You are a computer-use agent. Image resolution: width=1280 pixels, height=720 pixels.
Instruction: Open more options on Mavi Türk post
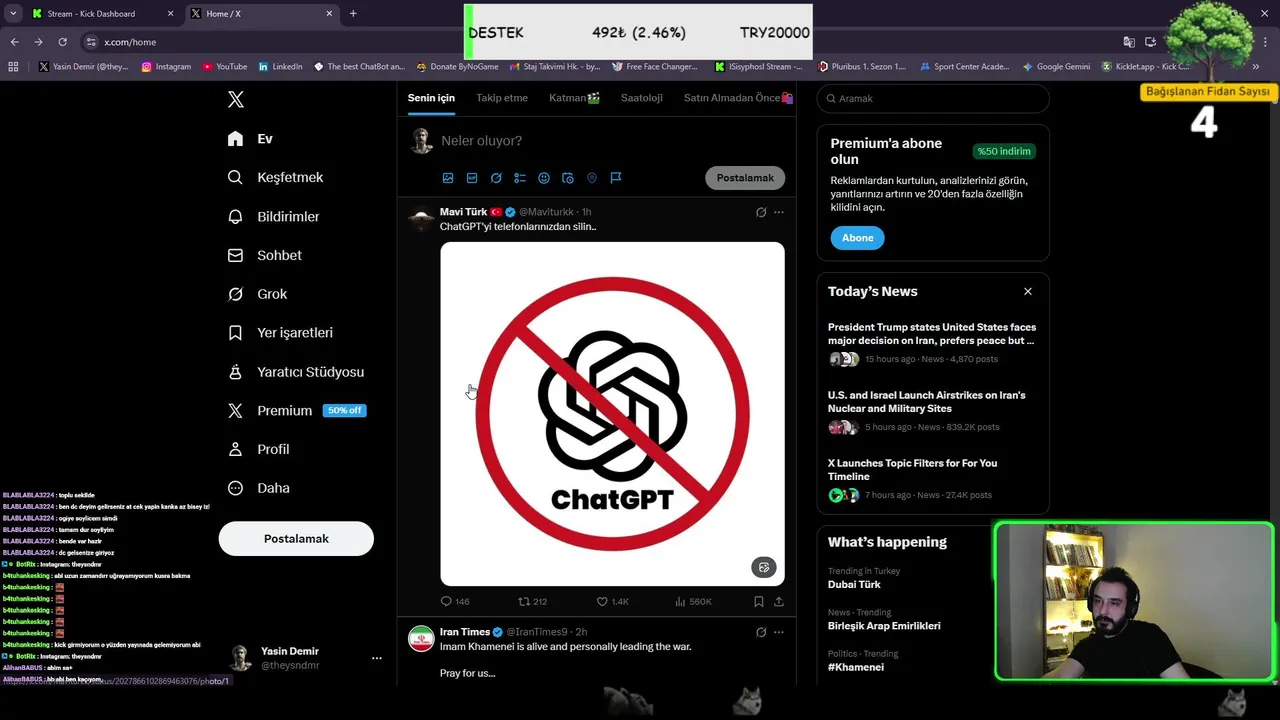(x=779, y=212)
